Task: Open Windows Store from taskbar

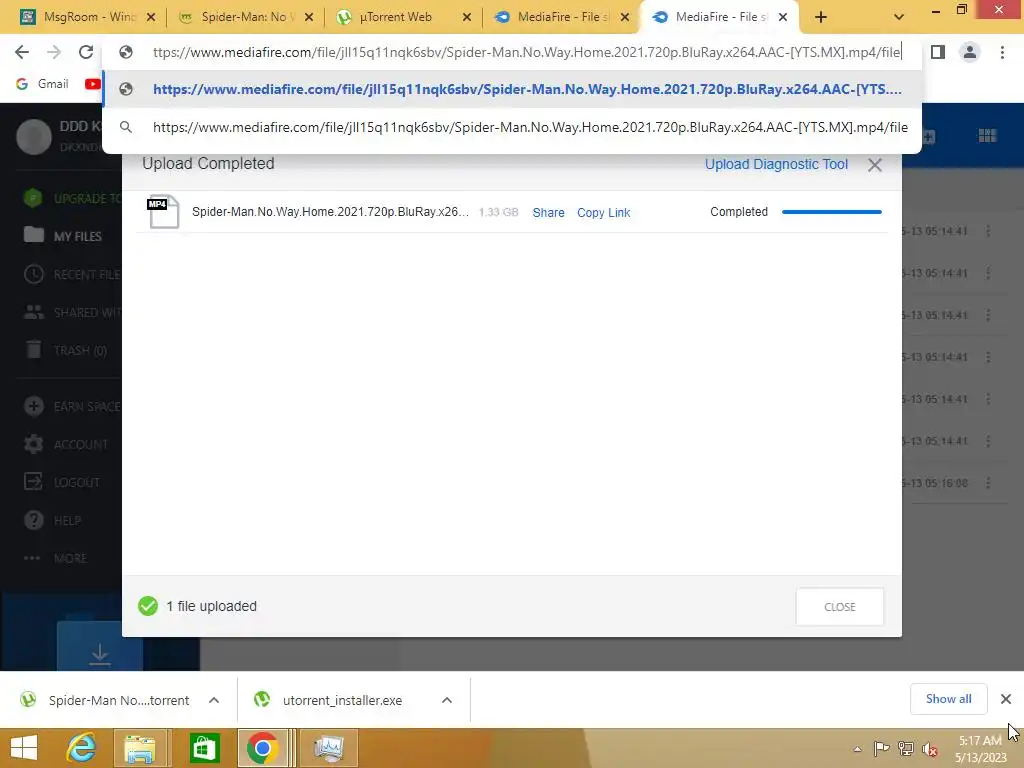Action: pos(204,748)
